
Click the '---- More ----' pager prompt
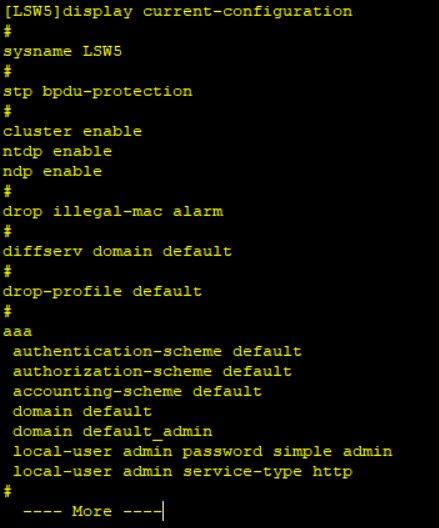point(93,512)
